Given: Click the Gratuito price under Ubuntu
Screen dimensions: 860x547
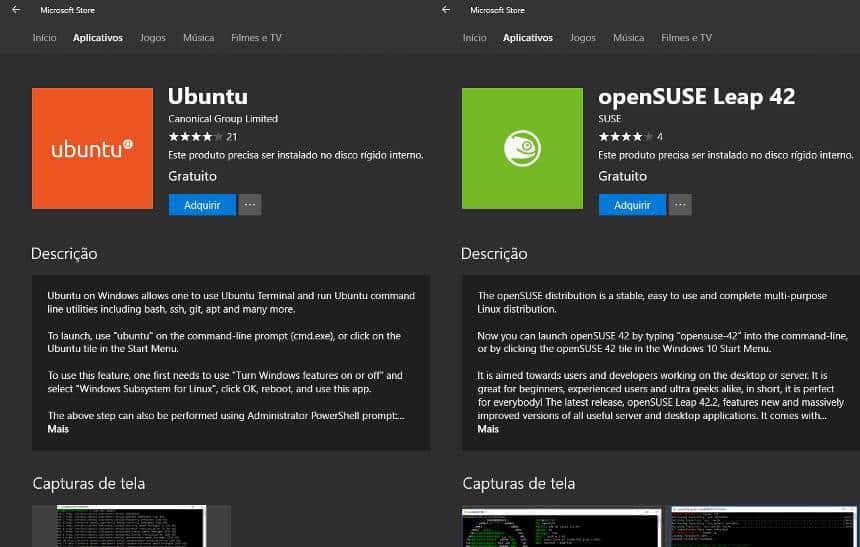Looking at the screenshot, I should tap(193, 176).
